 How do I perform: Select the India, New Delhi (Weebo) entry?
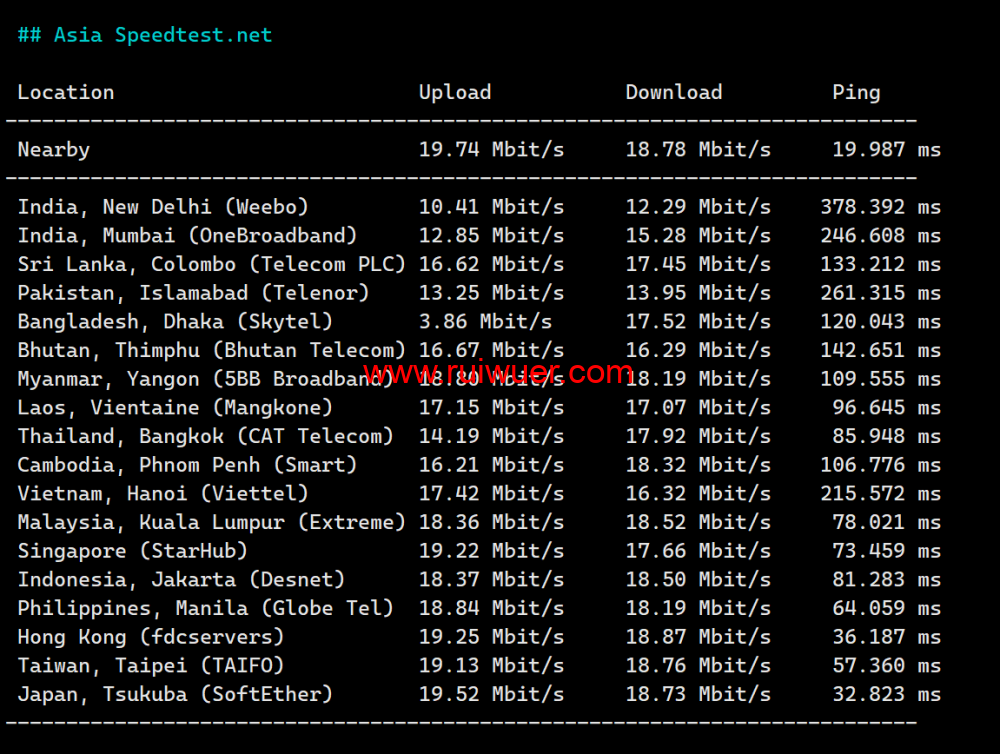pyautogui.click(x=163, y=207)
